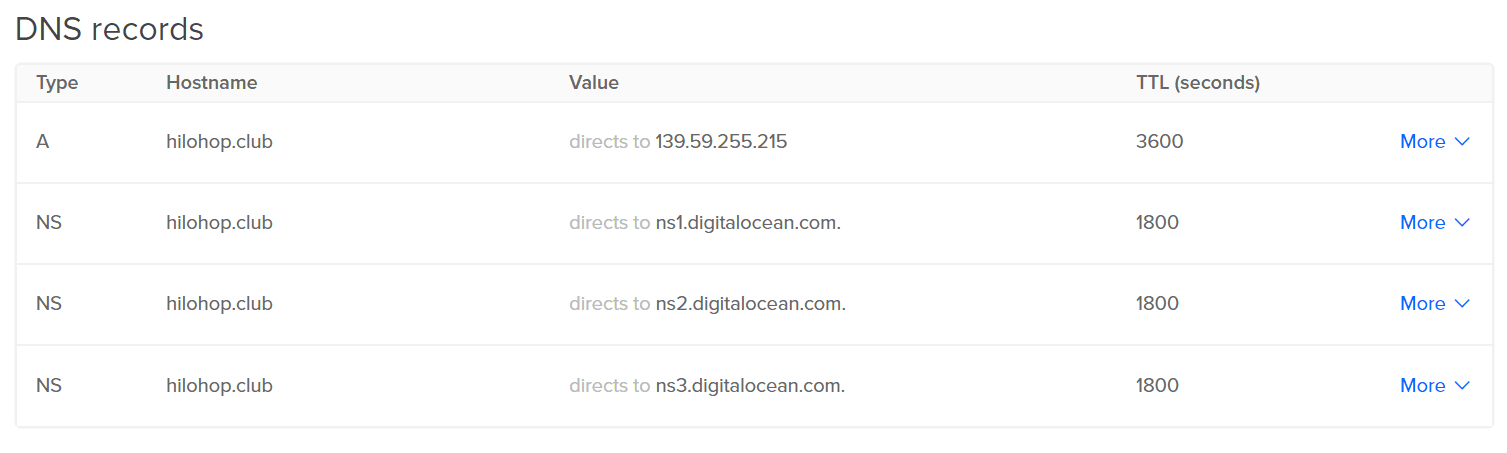The height and width of the screenshot is (453, 1507).
Task: Click the ns1.digitalocean.com. value
Action: [748, 223]
